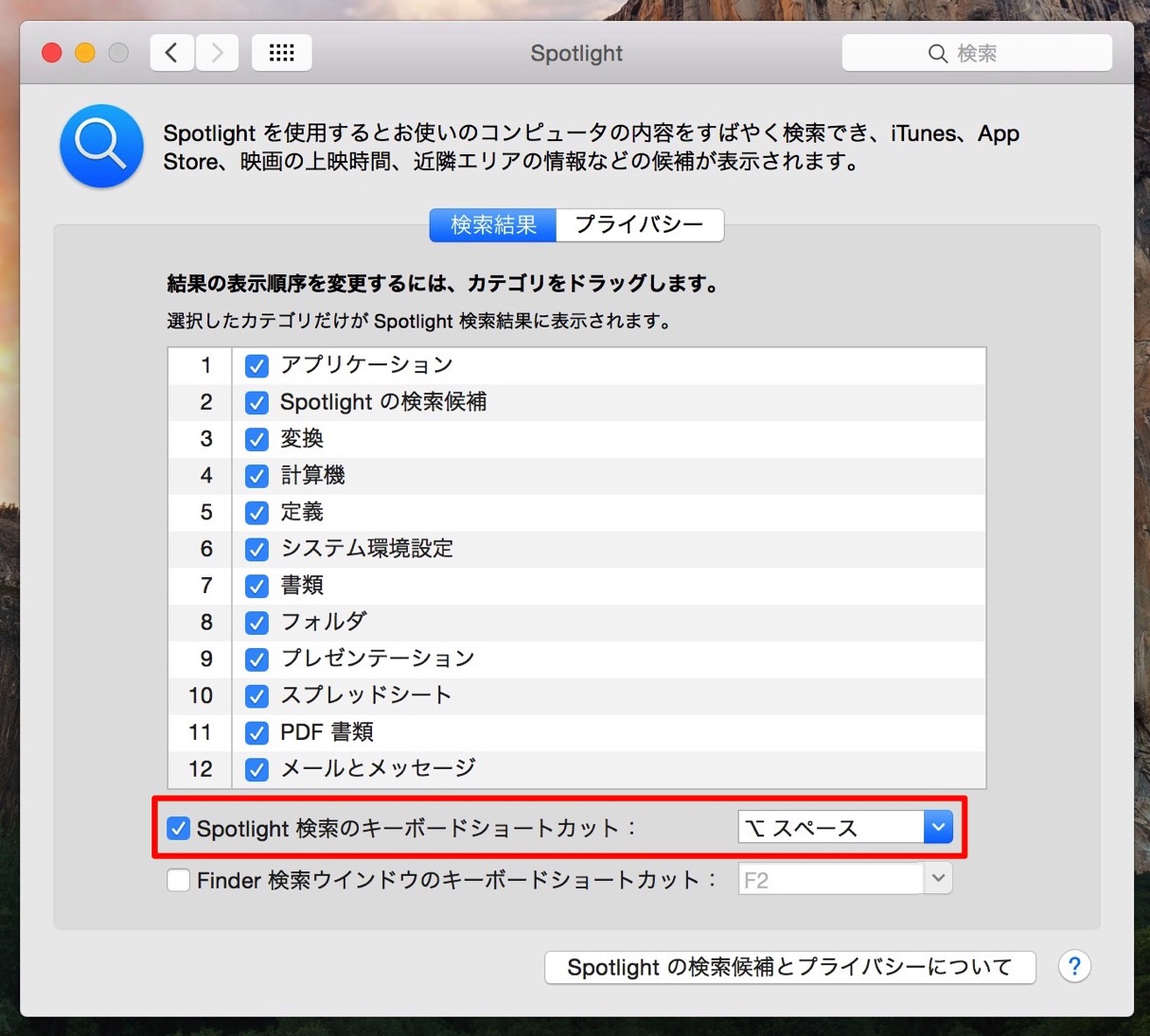Image resolution: width=1150 pixels, height=1036 pixels.
Task: Go forward with the right arrow button
Action: coord(217,53)
